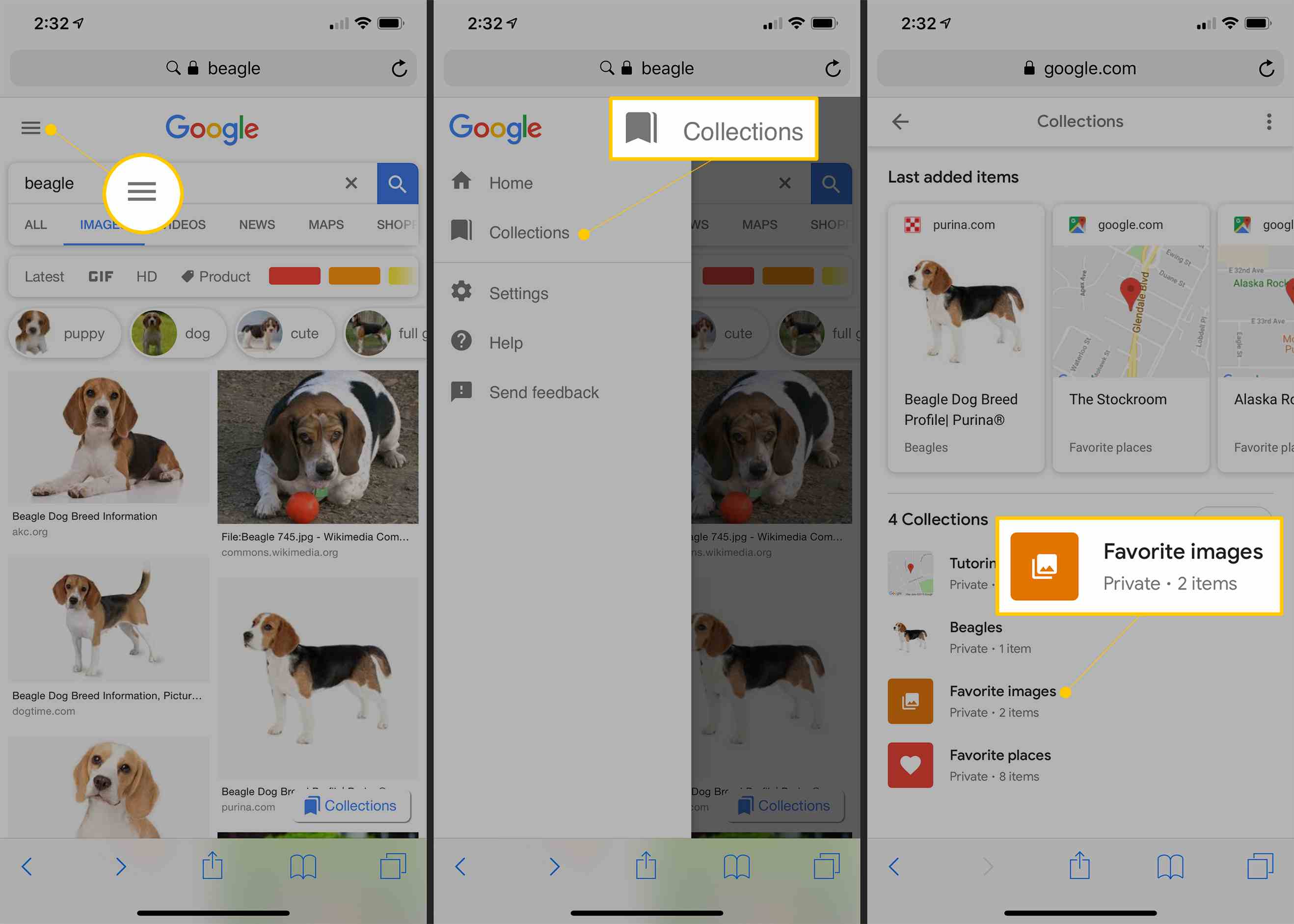Image resolution: width=1294 pixels, height=924 pixels.
Task: Select the IMAGES tab
Action: pos(100,225)
